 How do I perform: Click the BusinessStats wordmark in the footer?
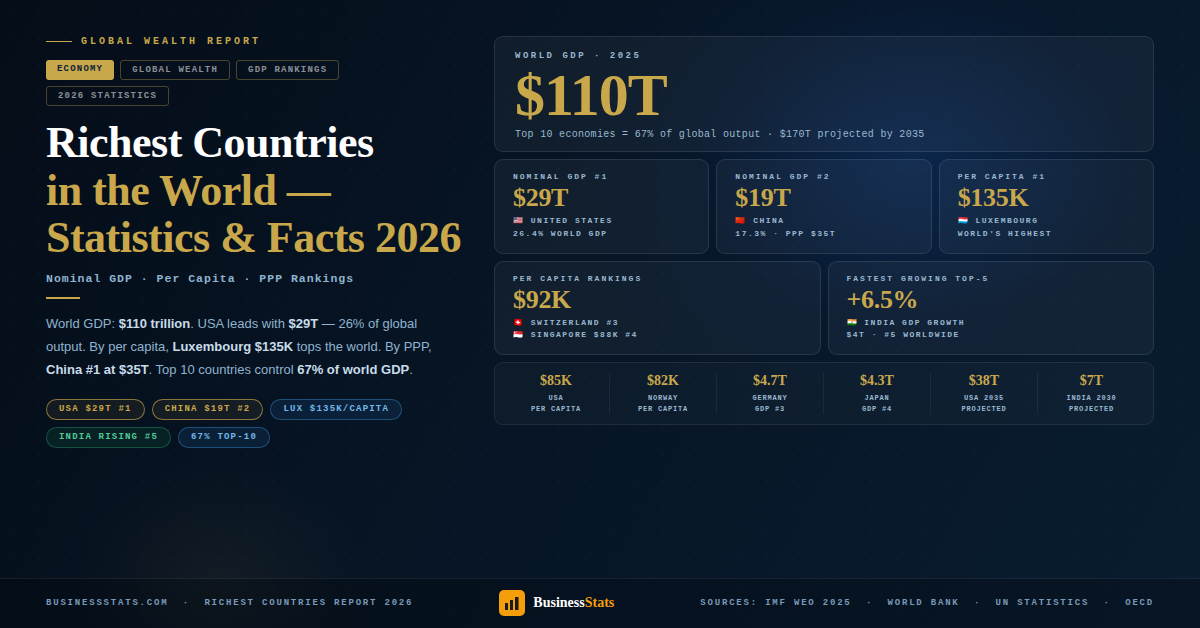click(574, 602)
